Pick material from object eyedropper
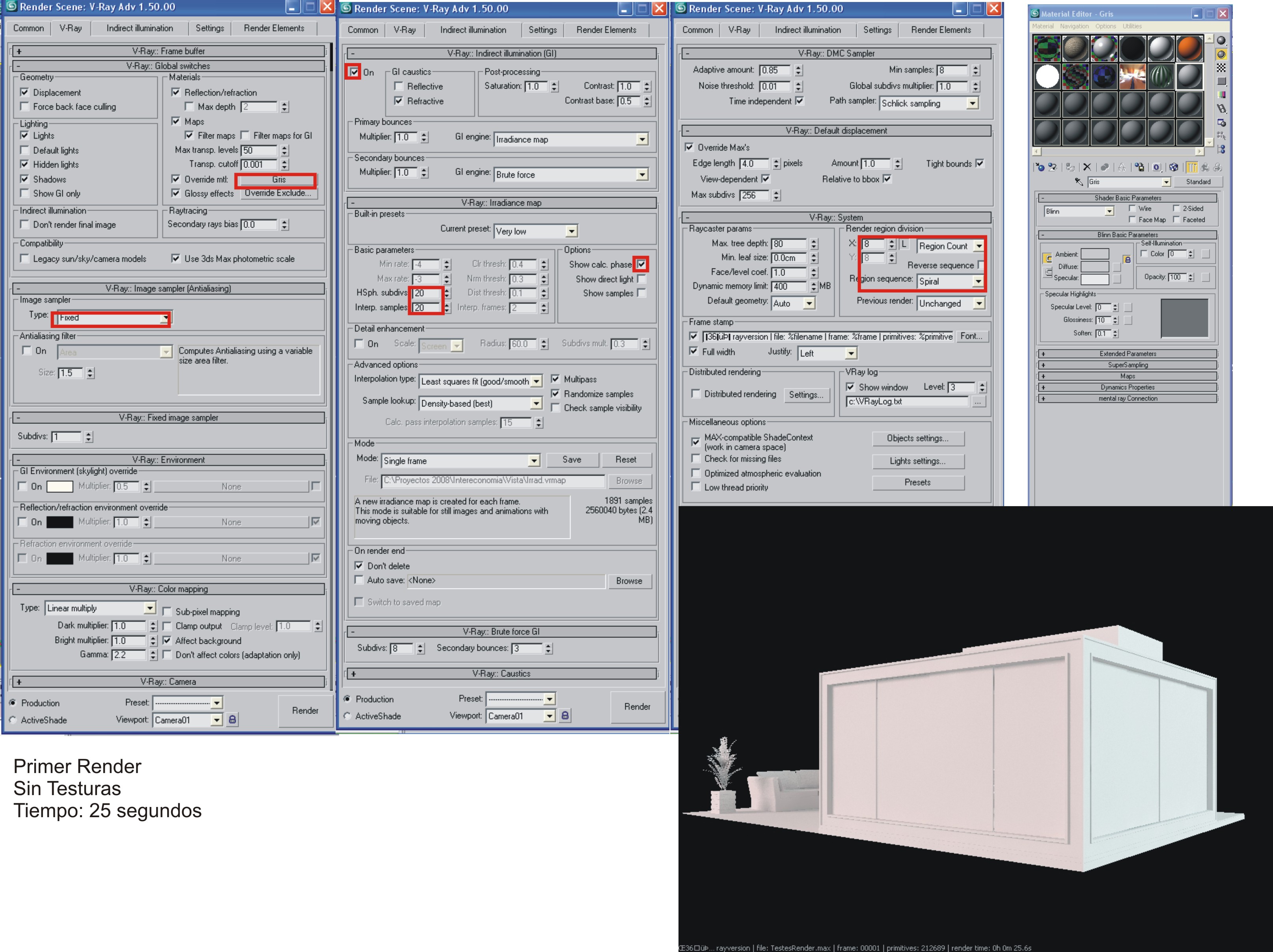The width and height of the screenshot is (1273, 952). point(1079,182)
